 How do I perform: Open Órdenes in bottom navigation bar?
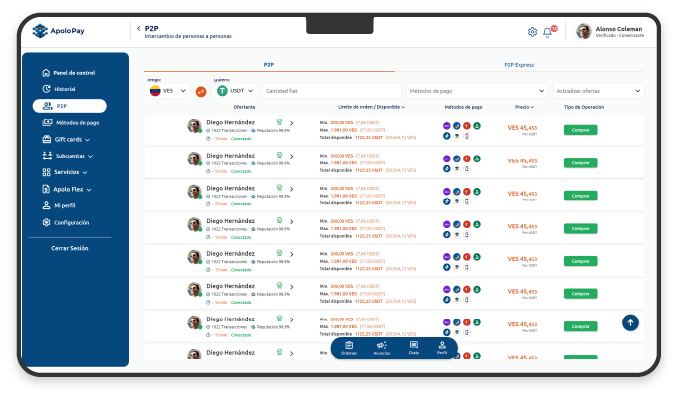click(x=349, y=348)
